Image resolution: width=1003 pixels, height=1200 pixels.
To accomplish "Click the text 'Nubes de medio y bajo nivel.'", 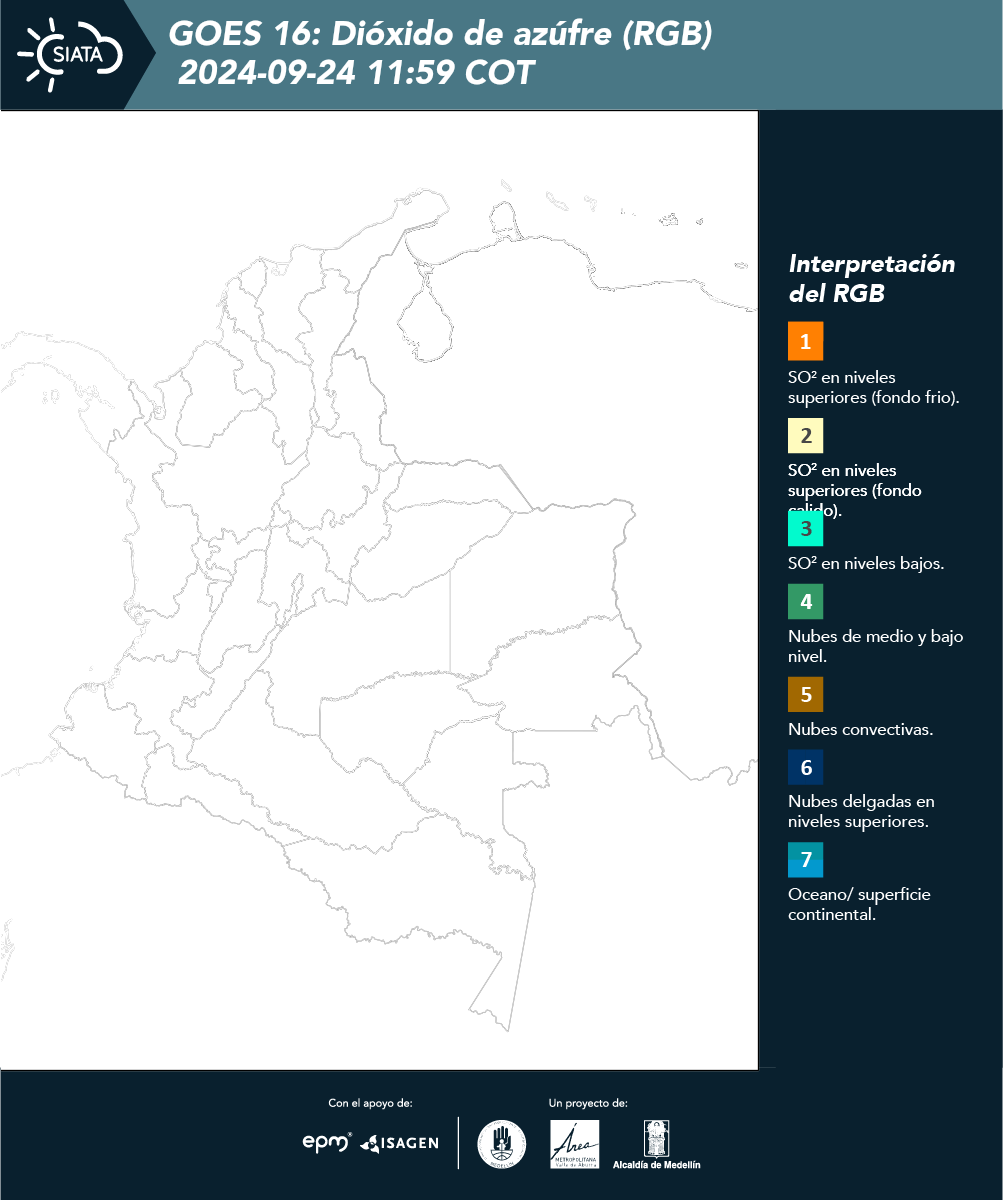I will coord(876,646).
